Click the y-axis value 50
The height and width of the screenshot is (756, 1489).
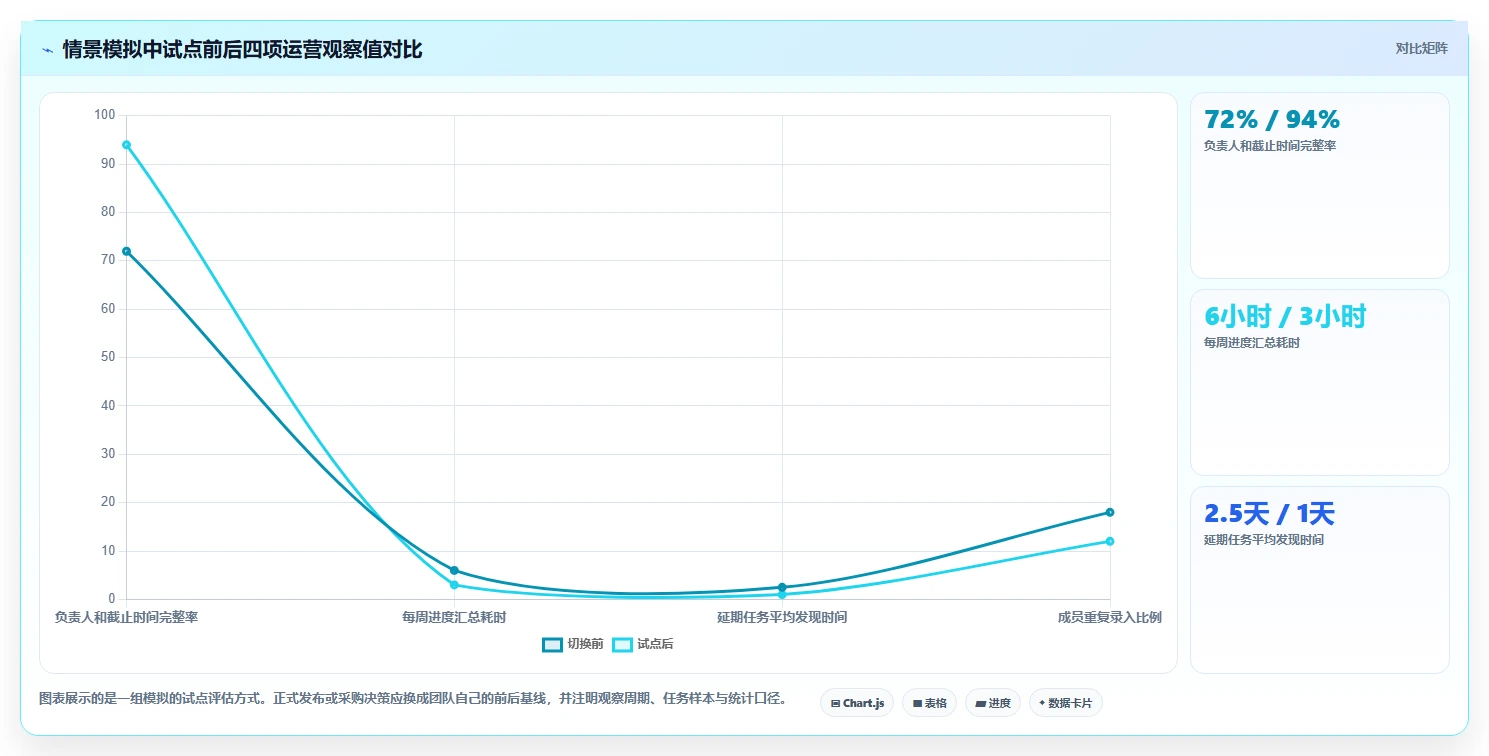pyautogui.click(x=109, y=357)
